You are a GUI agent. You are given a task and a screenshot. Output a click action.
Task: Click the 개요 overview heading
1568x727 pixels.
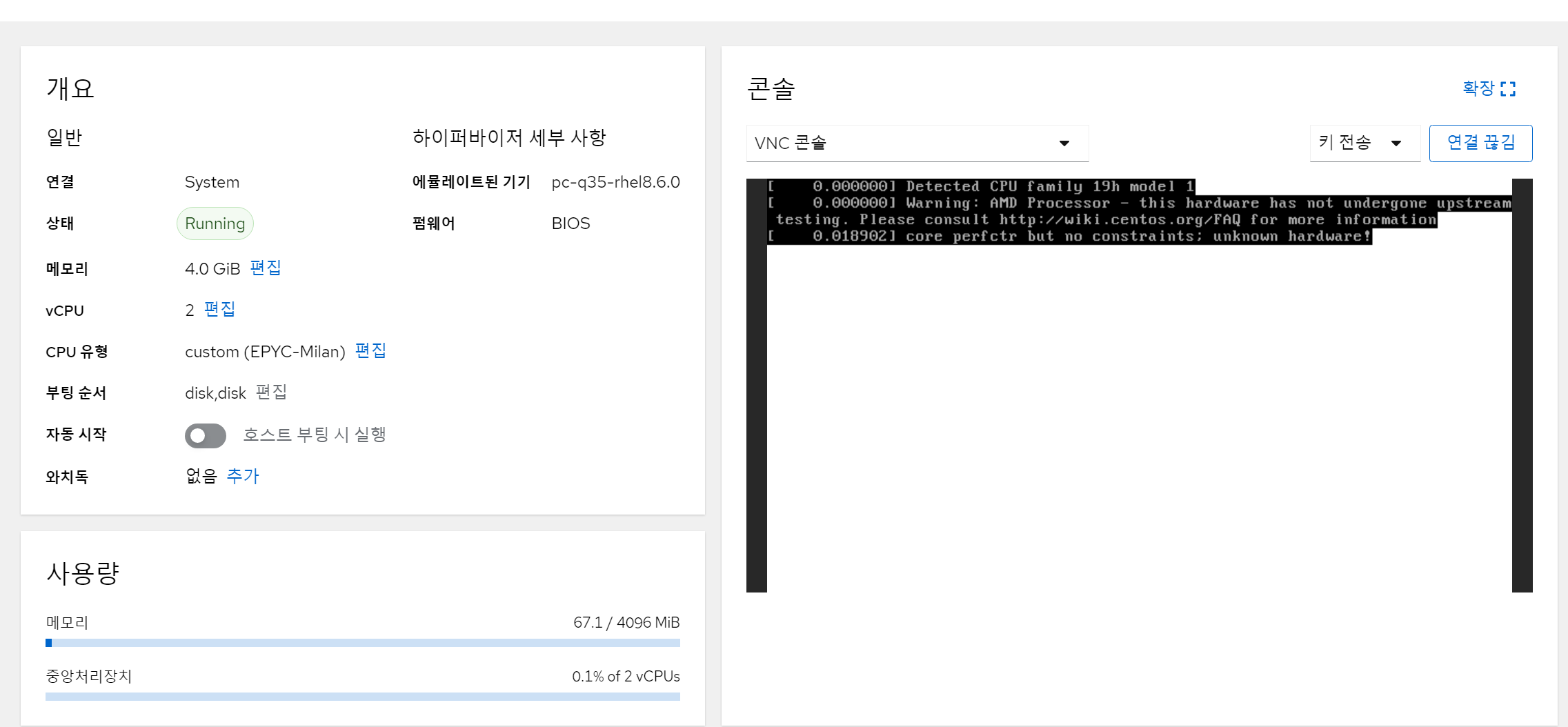click(70, 89)
